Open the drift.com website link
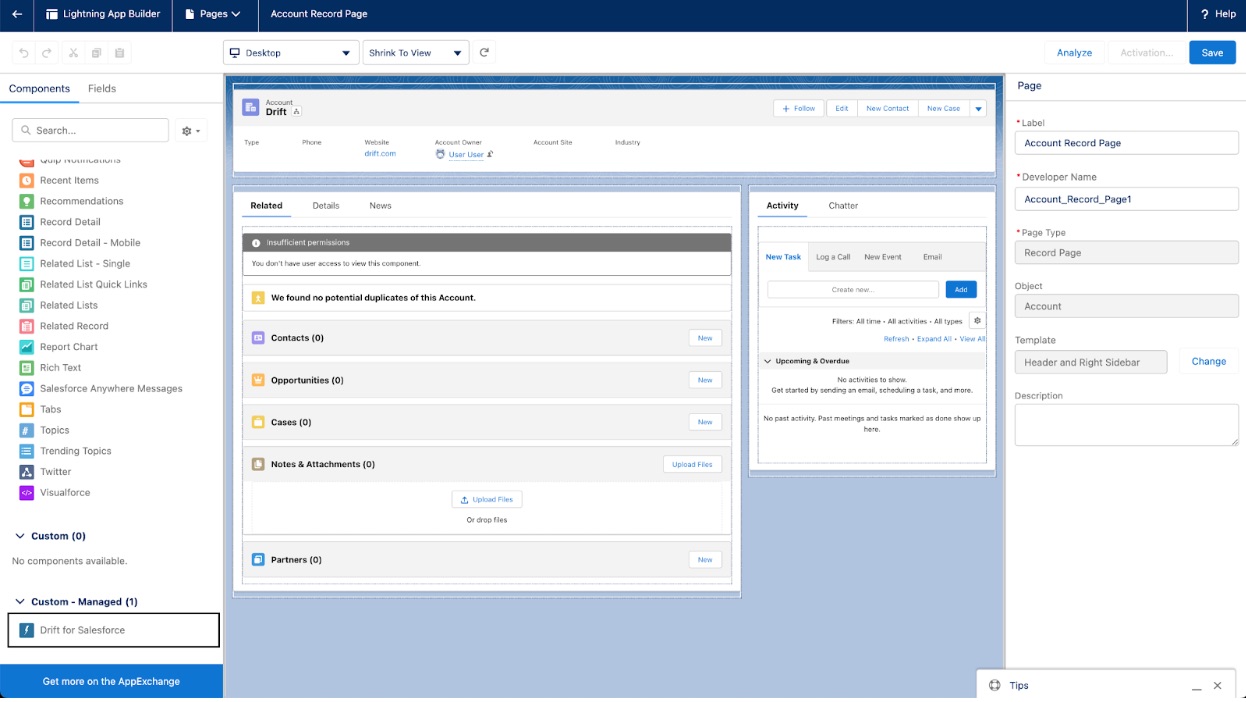 380,154
